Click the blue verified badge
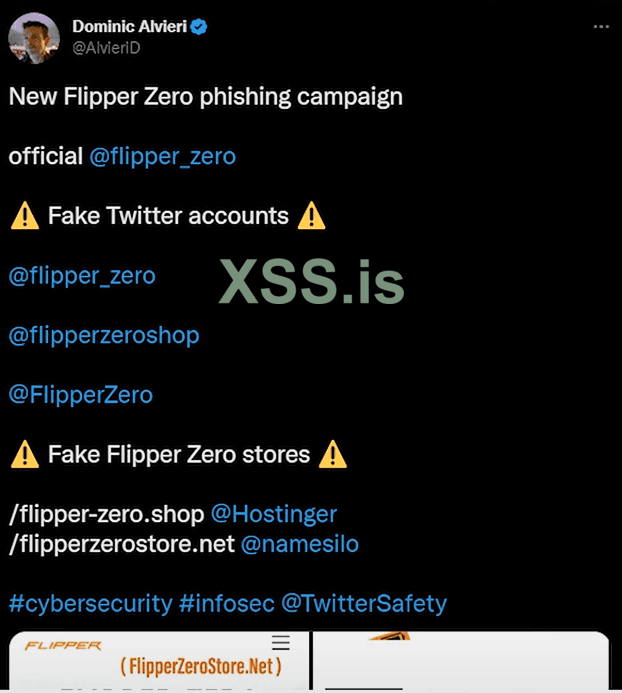 pyautogui.click(x=199, y=28)
